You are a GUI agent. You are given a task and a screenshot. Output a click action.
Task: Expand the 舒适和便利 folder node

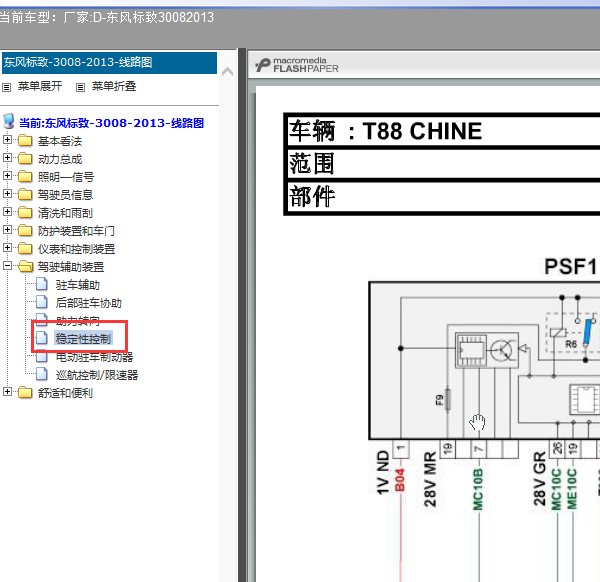(x=7, y=391)
